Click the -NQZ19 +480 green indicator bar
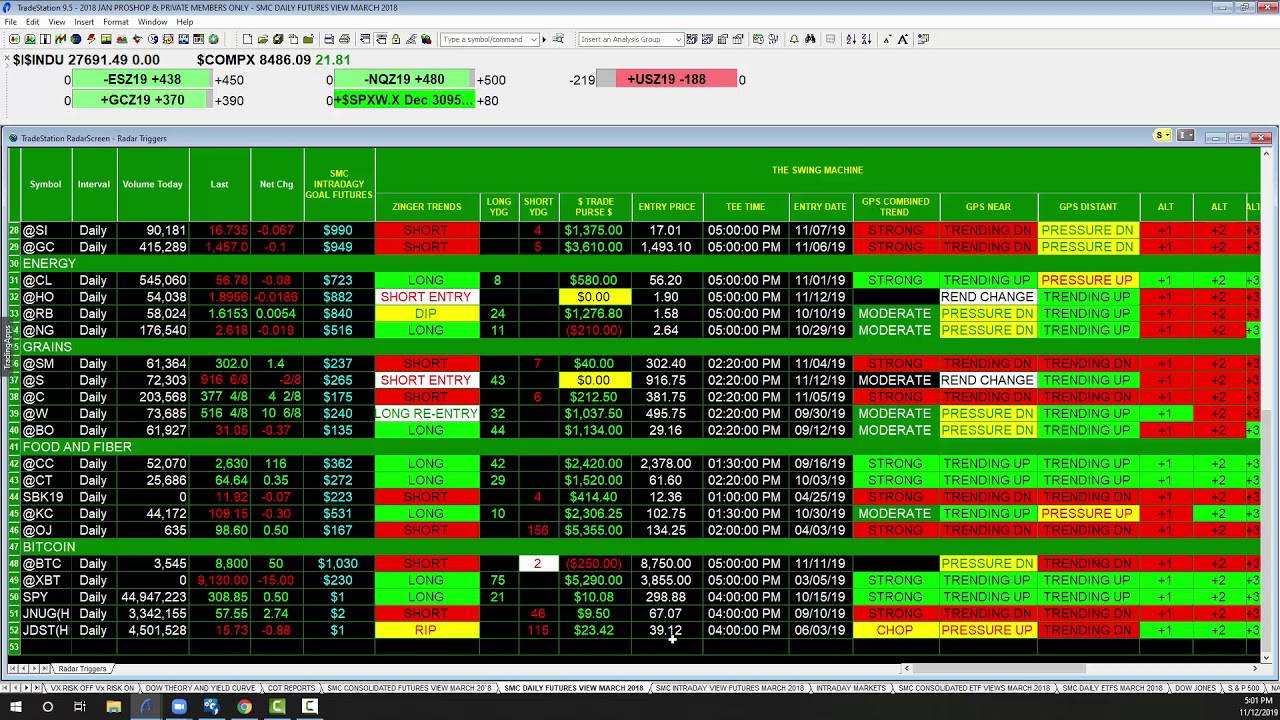 point(404,79)
